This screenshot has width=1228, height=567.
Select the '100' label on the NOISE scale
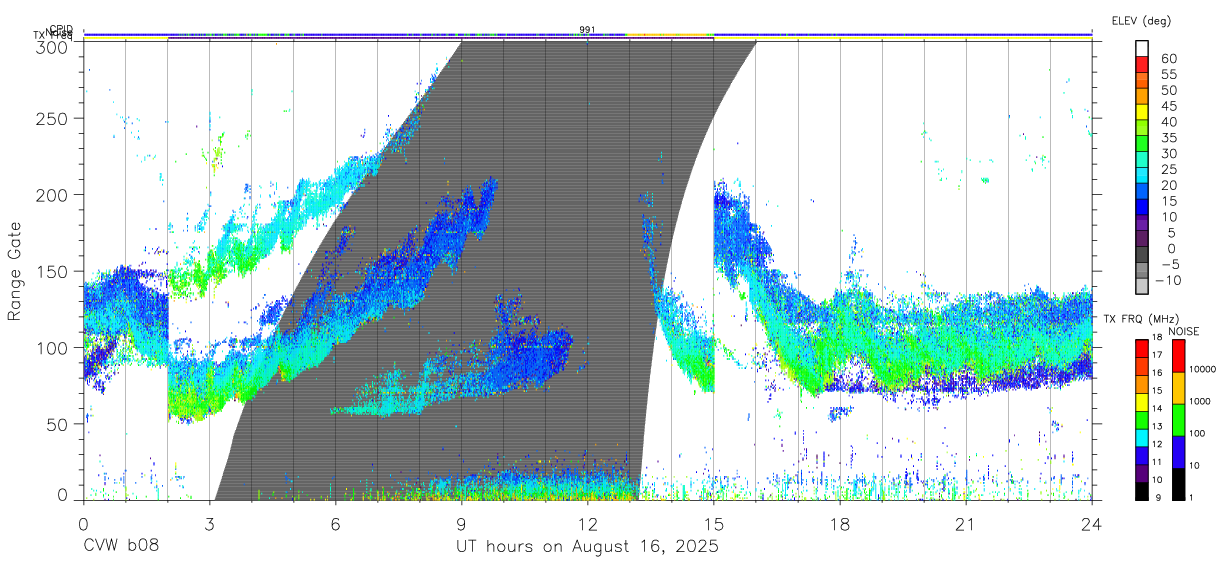pos(1198,433)
